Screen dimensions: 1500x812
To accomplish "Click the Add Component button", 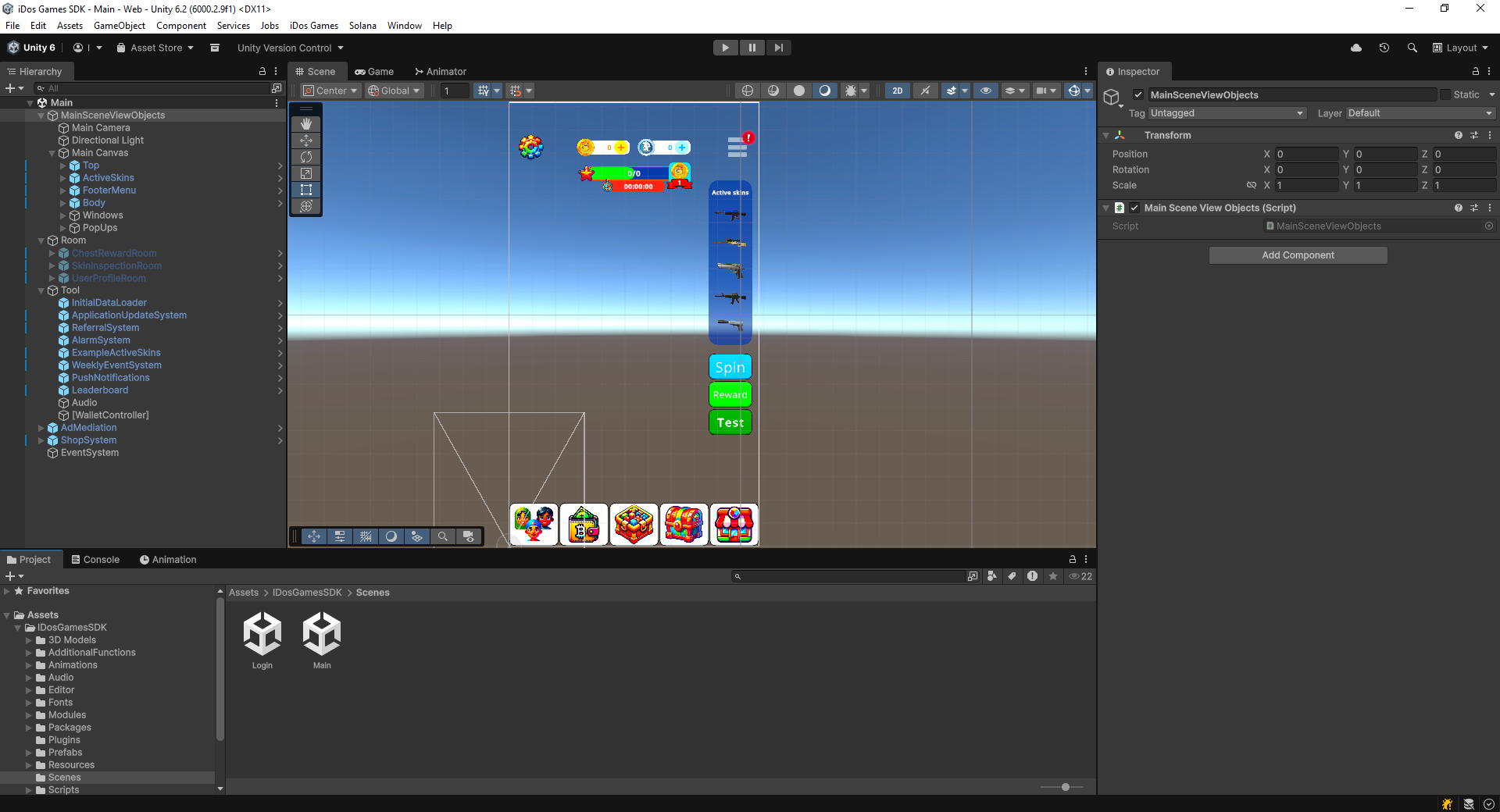I will click(1298, 255).
